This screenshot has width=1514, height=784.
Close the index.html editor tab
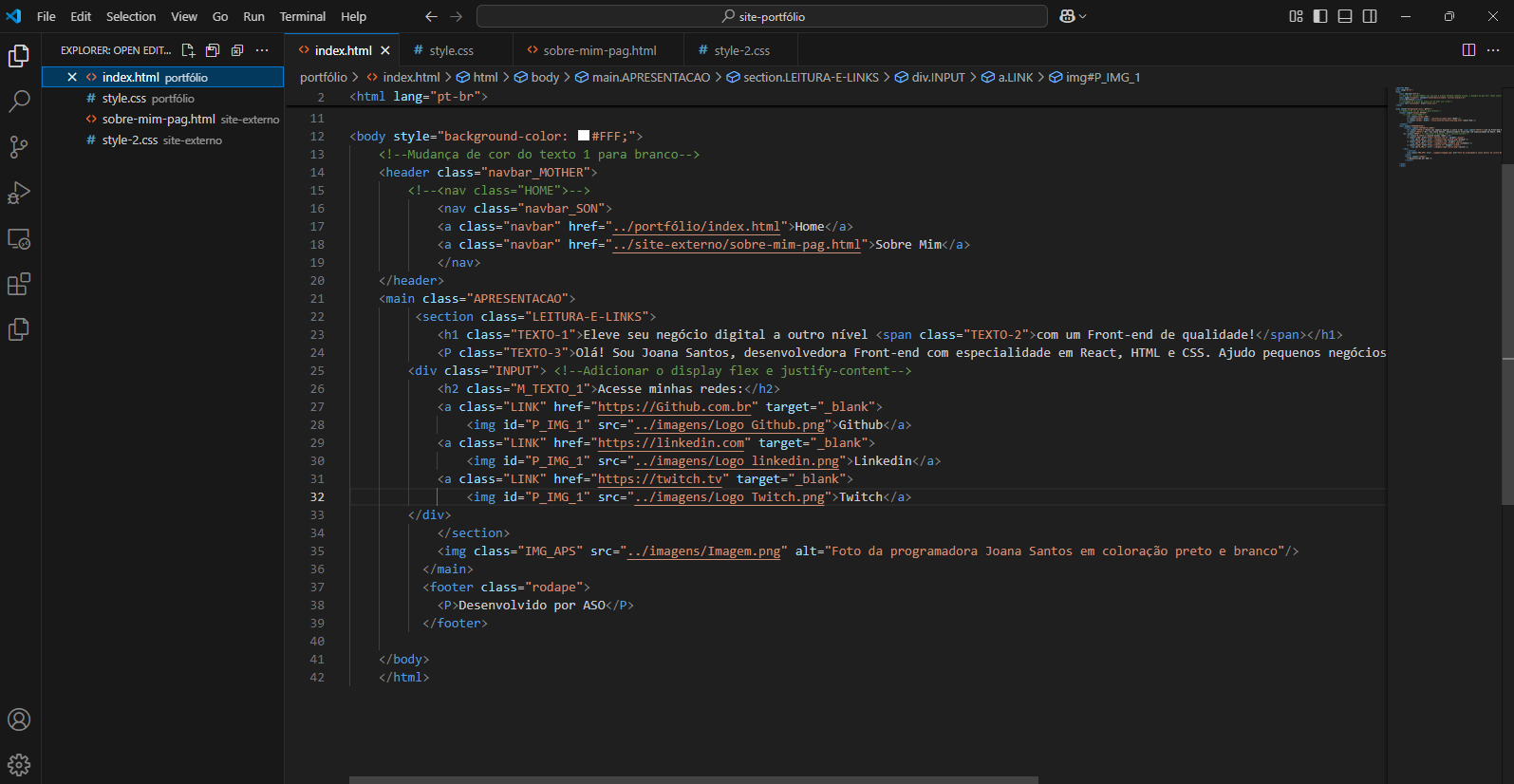(385, 50)
